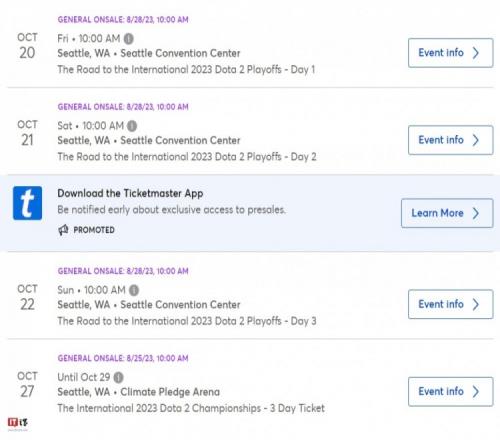Viewport: 500px width, 440px height.
Task: Click the IT watermark logo at bottom left
Action: (18, 423)
